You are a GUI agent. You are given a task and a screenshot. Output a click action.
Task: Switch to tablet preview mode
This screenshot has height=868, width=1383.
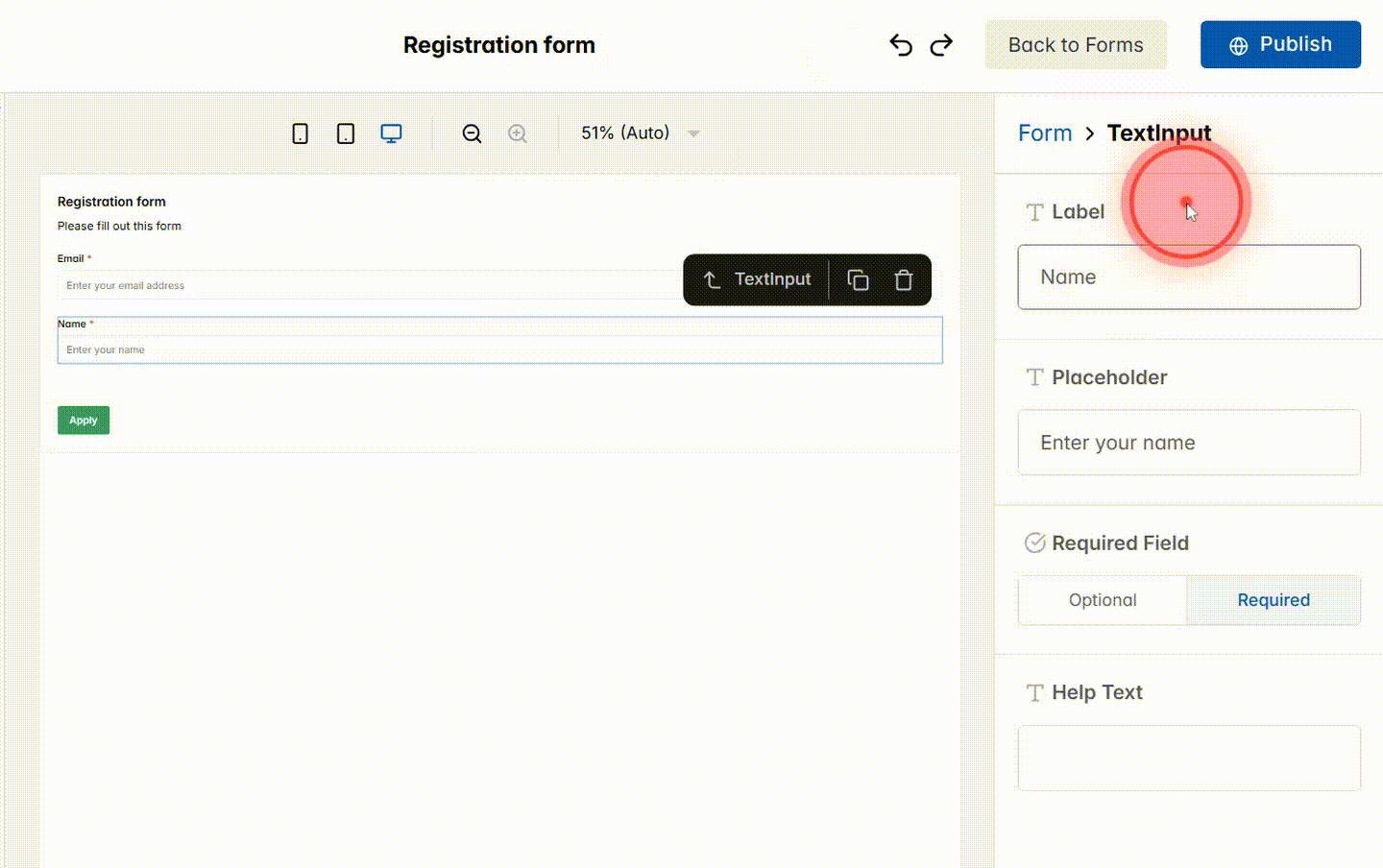(346, 133)
